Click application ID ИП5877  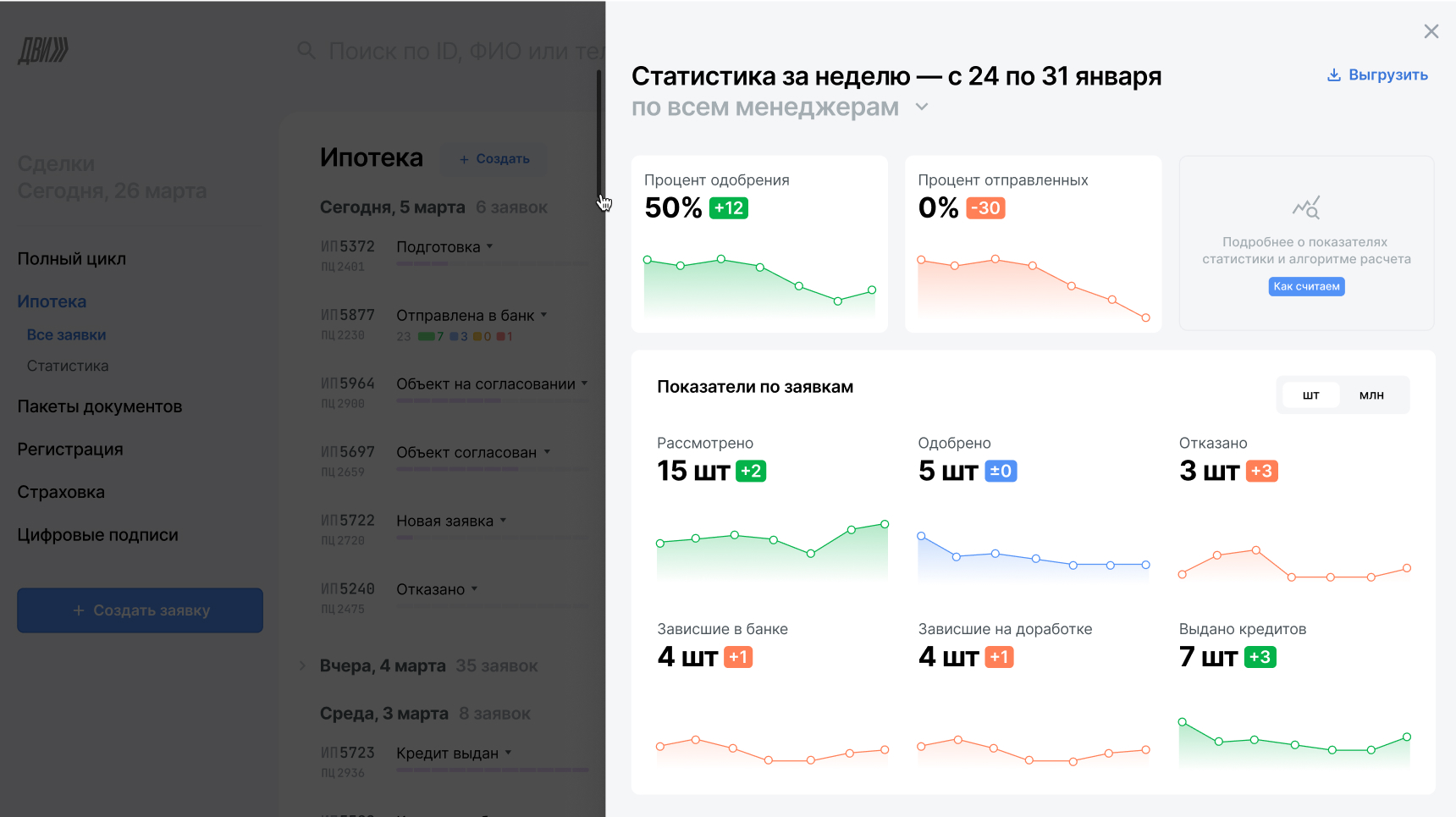coord(347,315)
